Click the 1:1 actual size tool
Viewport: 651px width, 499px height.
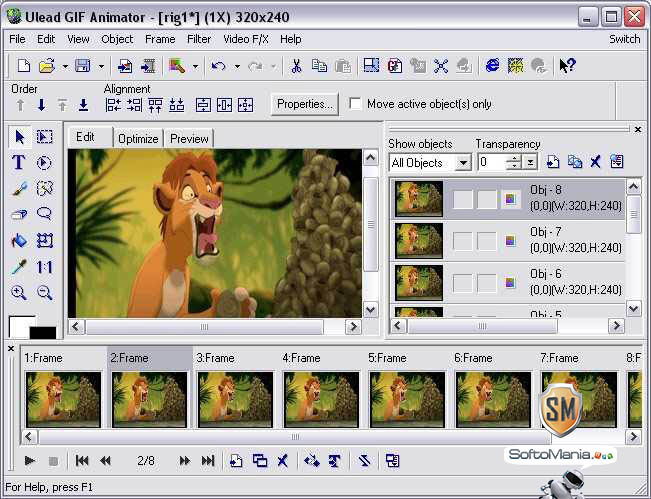point(44,267)
